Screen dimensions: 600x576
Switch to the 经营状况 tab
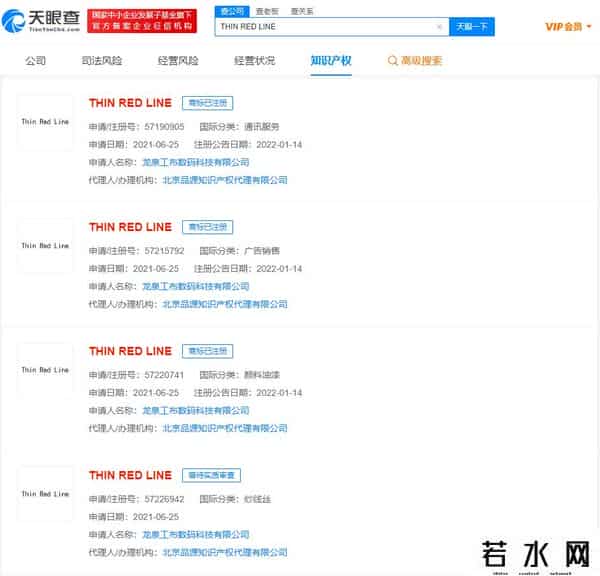tap(254, 60)
